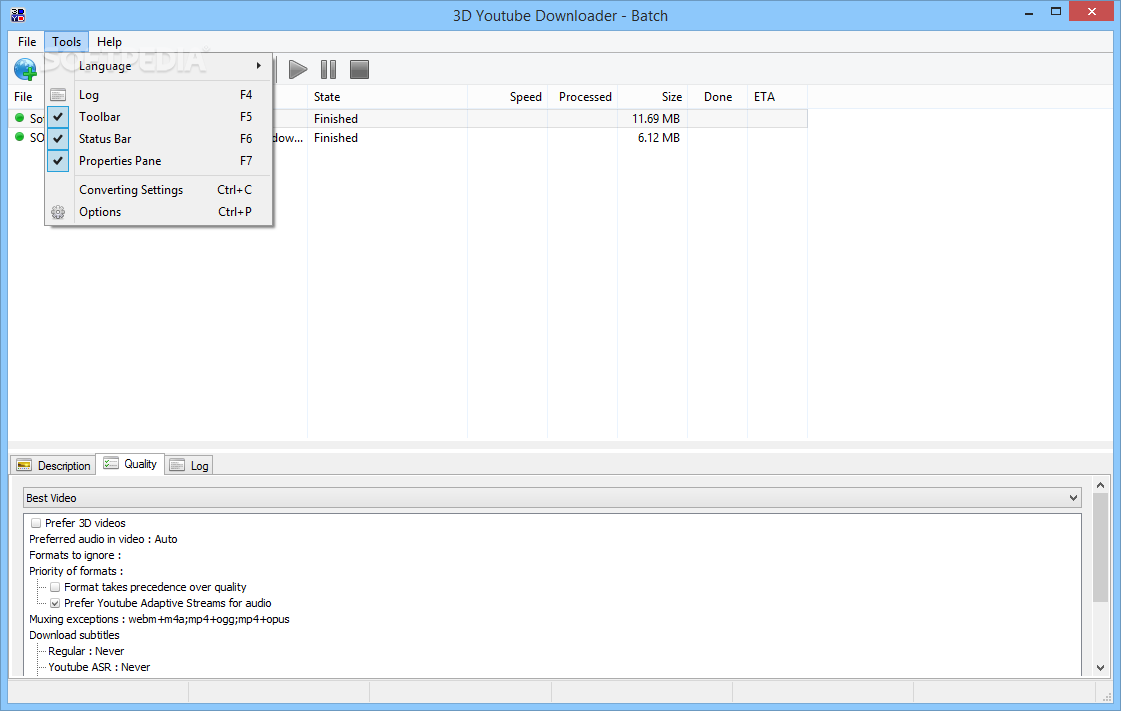The image size is (1121, 711).
Task: Click the app icon in title bar
Action: click(x=18, y=15)
